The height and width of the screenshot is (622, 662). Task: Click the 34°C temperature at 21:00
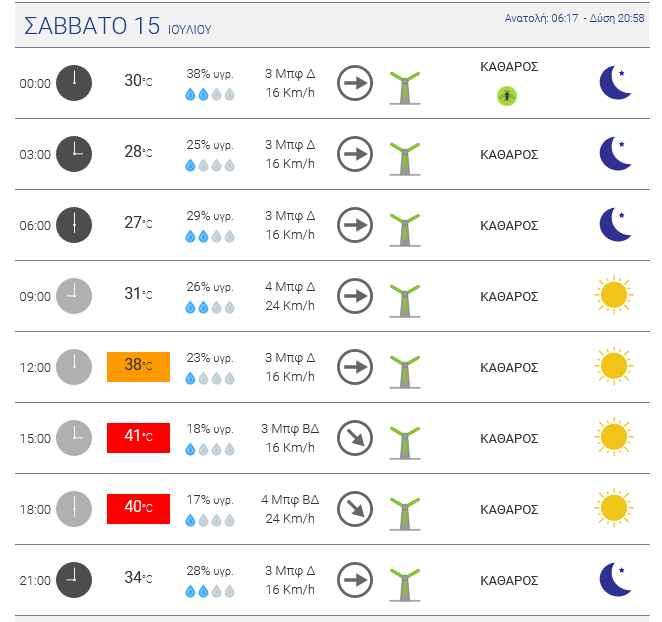coord(138,578)
